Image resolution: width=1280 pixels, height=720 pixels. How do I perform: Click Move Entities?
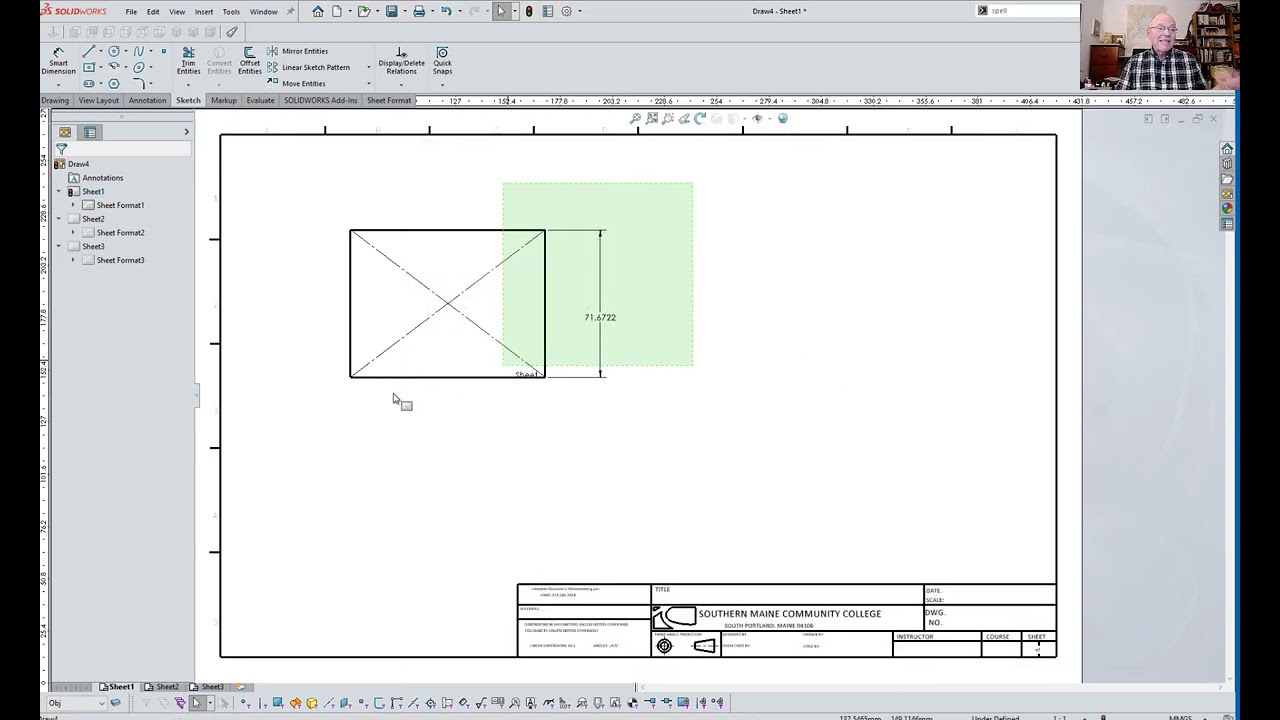pos(296,83)
